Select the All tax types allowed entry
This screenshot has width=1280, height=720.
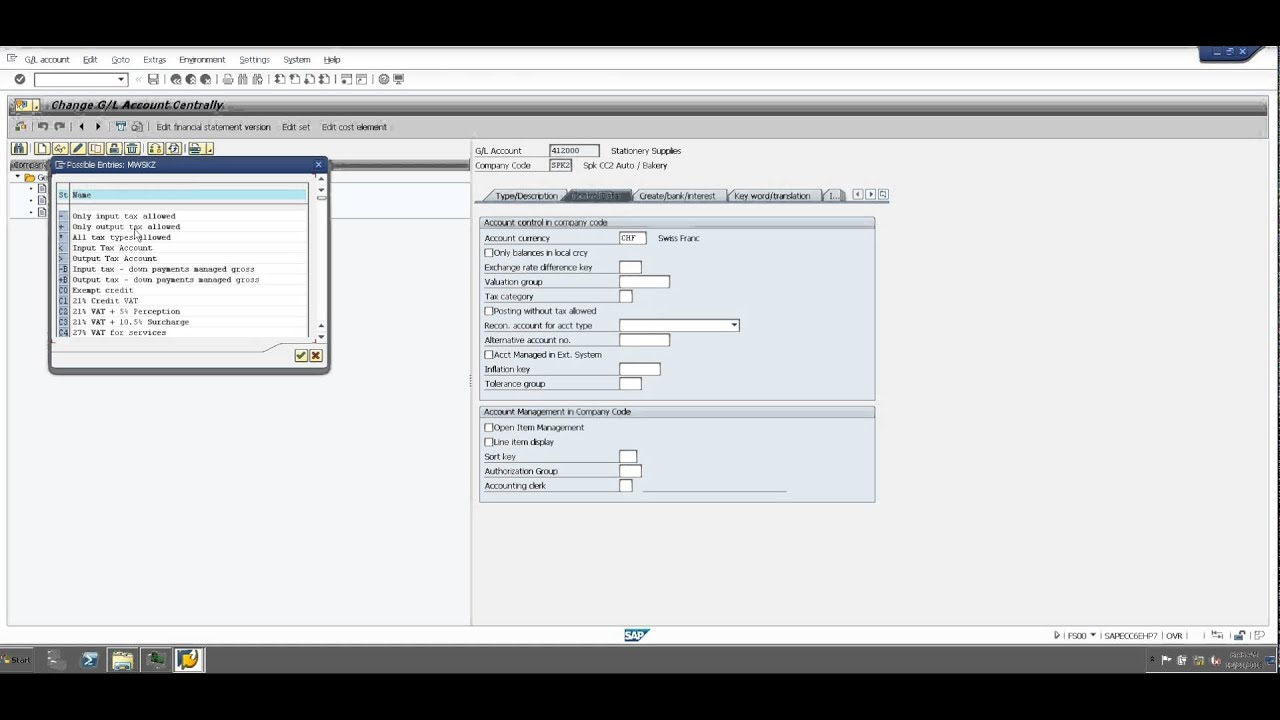(x=121, y=237)
